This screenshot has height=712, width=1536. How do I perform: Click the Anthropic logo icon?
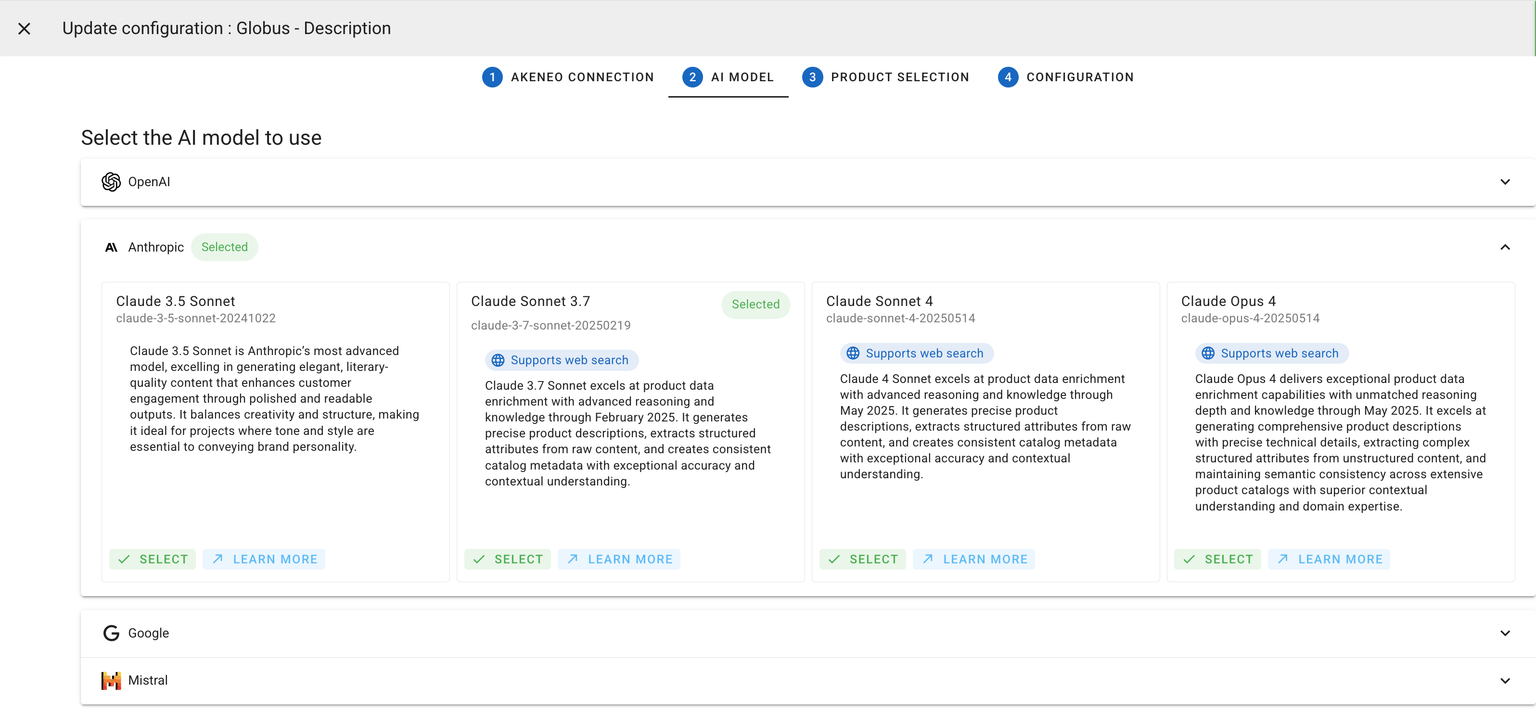111,247
